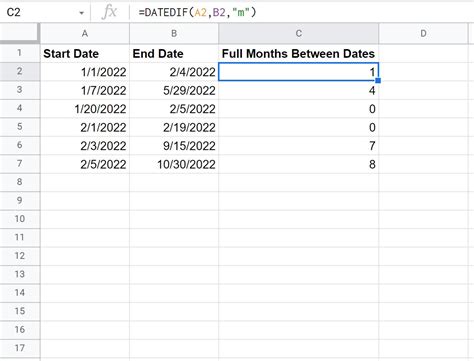Select column B header
This screenshot has width=474, height=361.
[174, 33]
